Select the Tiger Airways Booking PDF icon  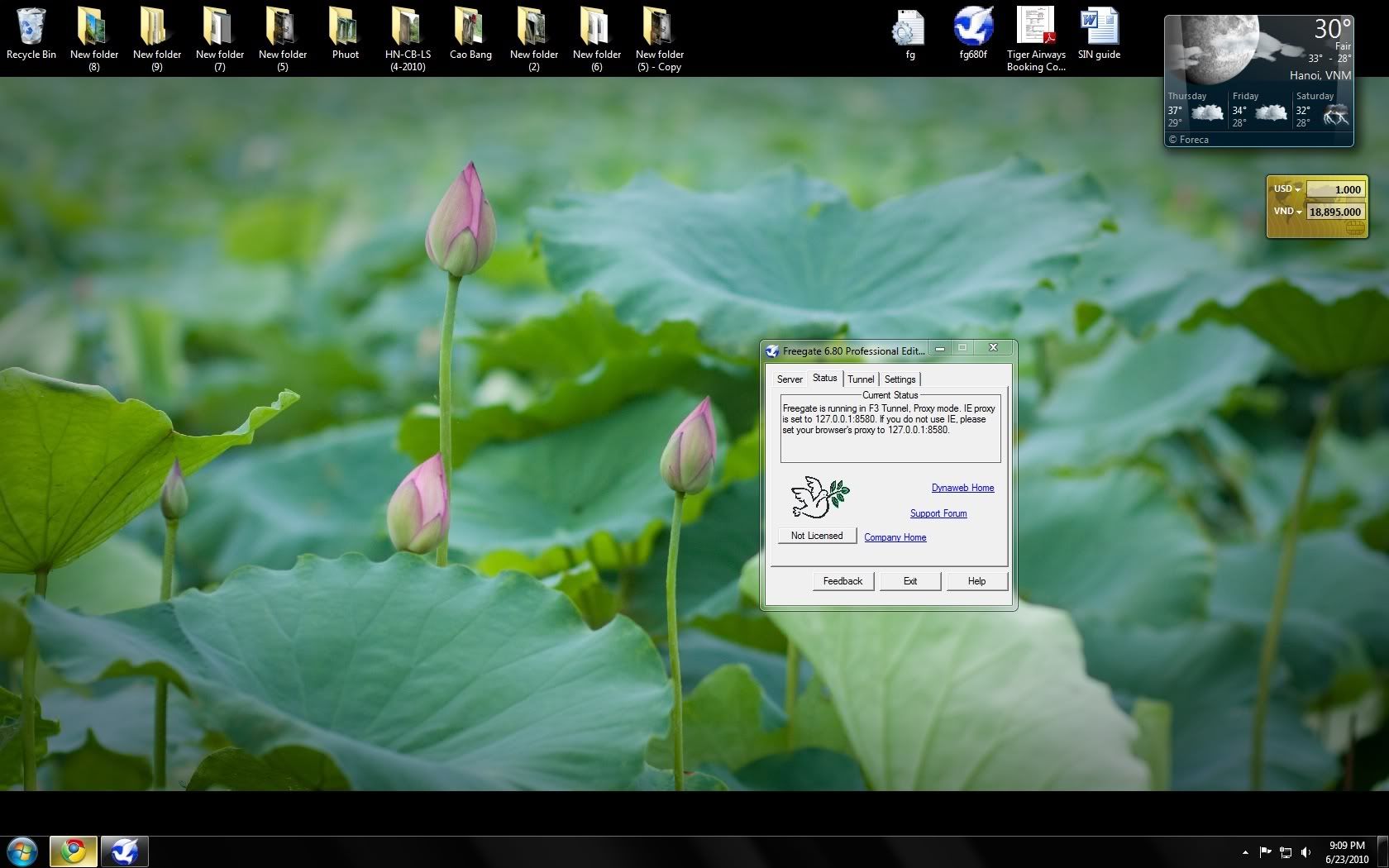click(1036, 38)
